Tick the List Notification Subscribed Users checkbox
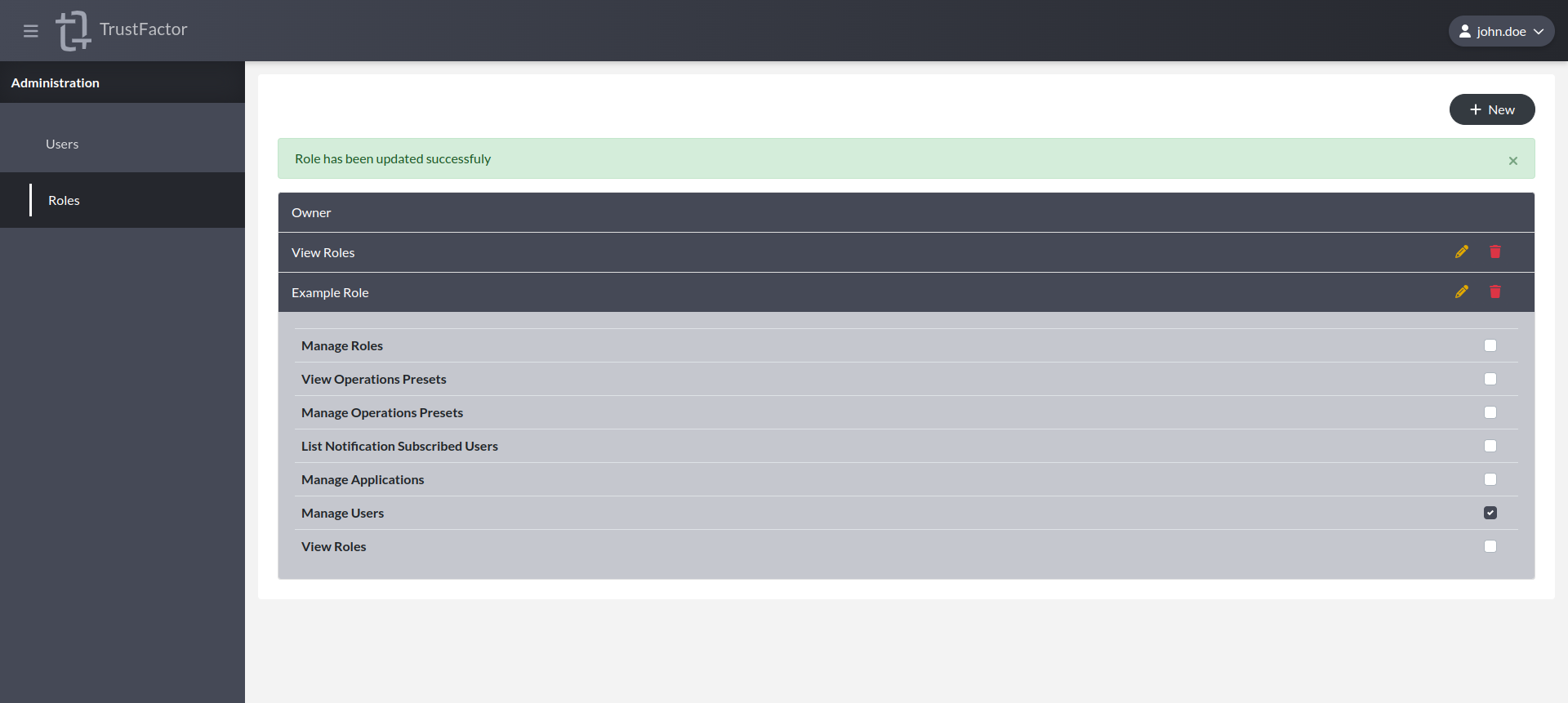Viewport: 1568px width, 703px height. [x=1490, y=446]
